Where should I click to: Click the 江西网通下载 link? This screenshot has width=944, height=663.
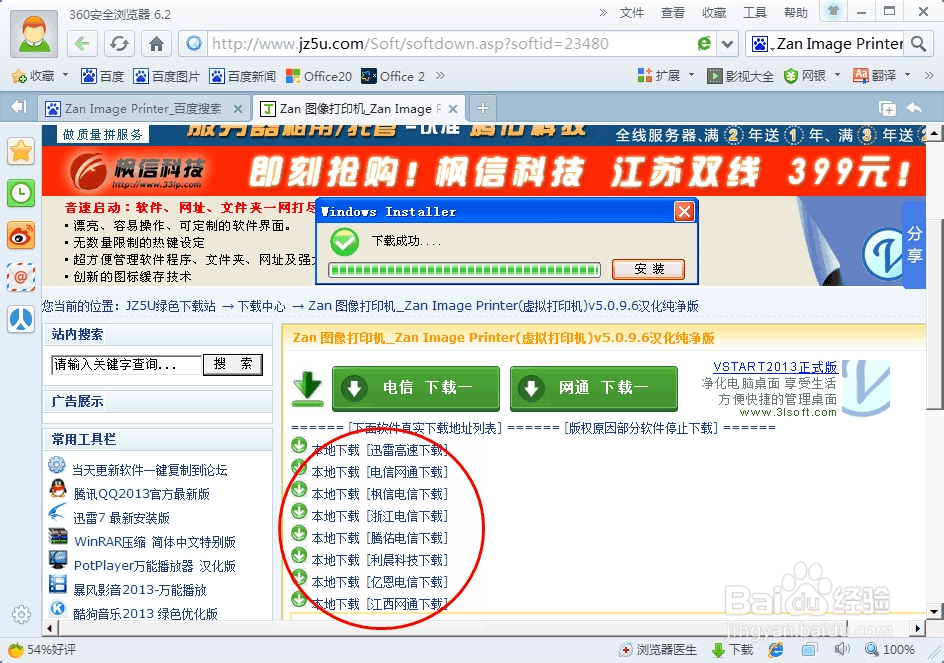click(408, 604)
